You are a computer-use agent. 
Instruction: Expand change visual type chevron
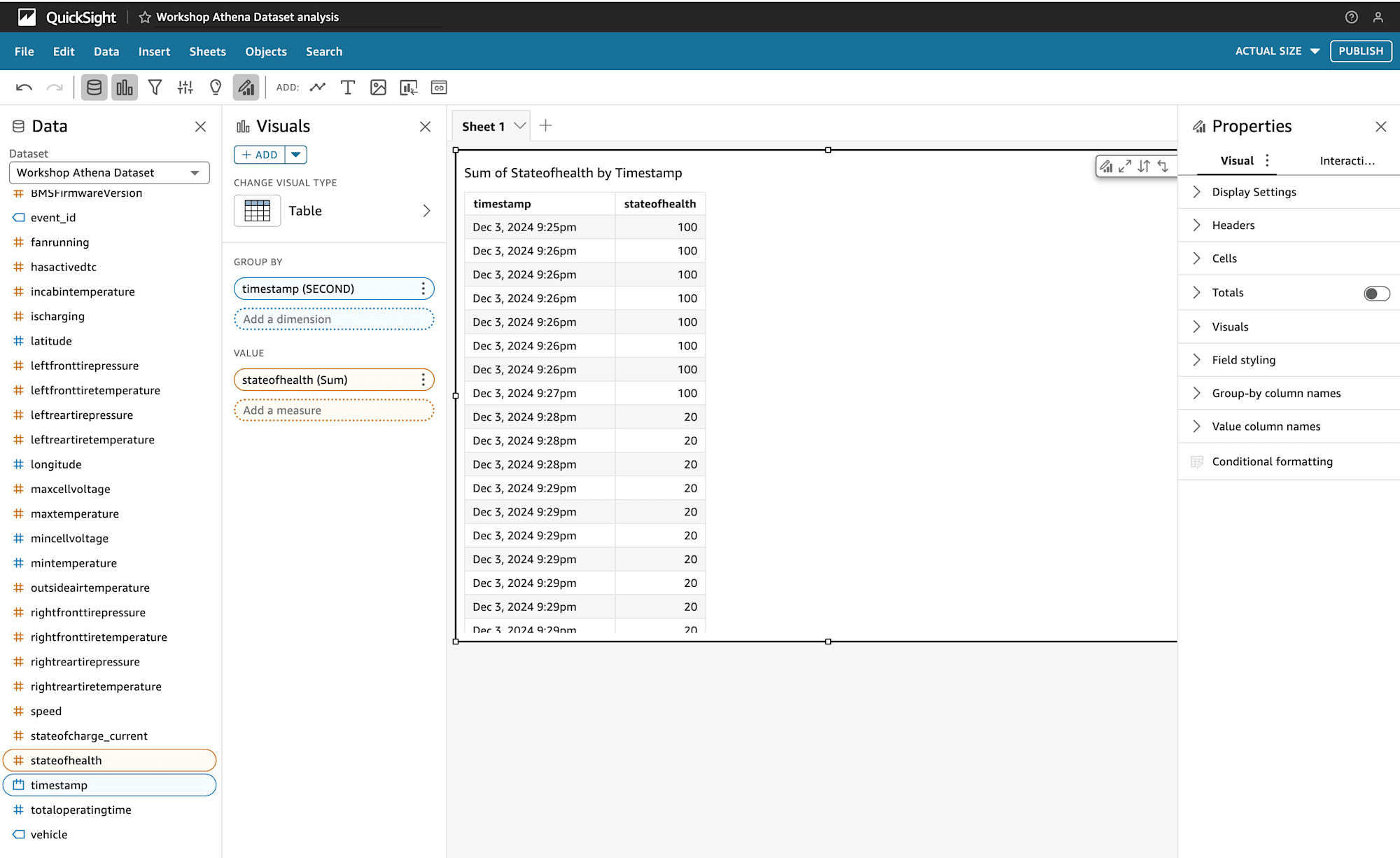pyautogui.click(x=426, y=211)
